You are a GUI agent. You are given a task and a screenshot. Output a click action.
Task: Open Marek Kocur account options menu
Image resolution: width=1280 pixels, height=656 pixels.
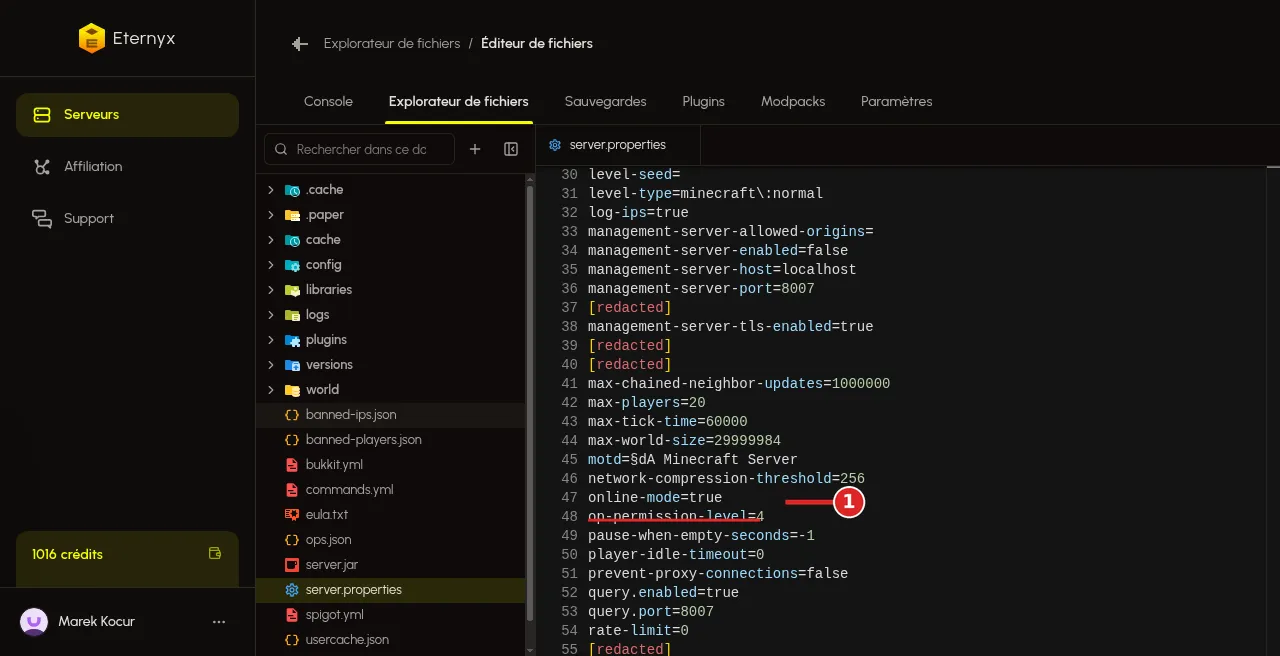click(219, 622)
